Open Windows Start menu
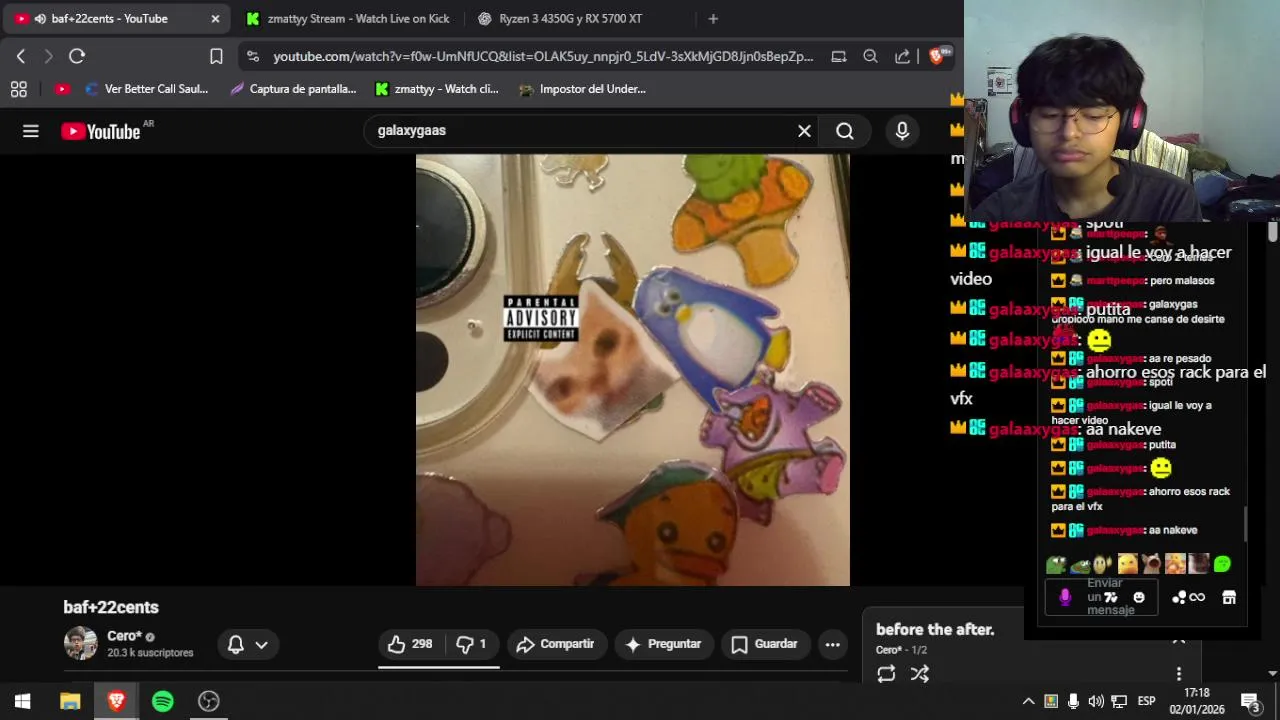 22,701
